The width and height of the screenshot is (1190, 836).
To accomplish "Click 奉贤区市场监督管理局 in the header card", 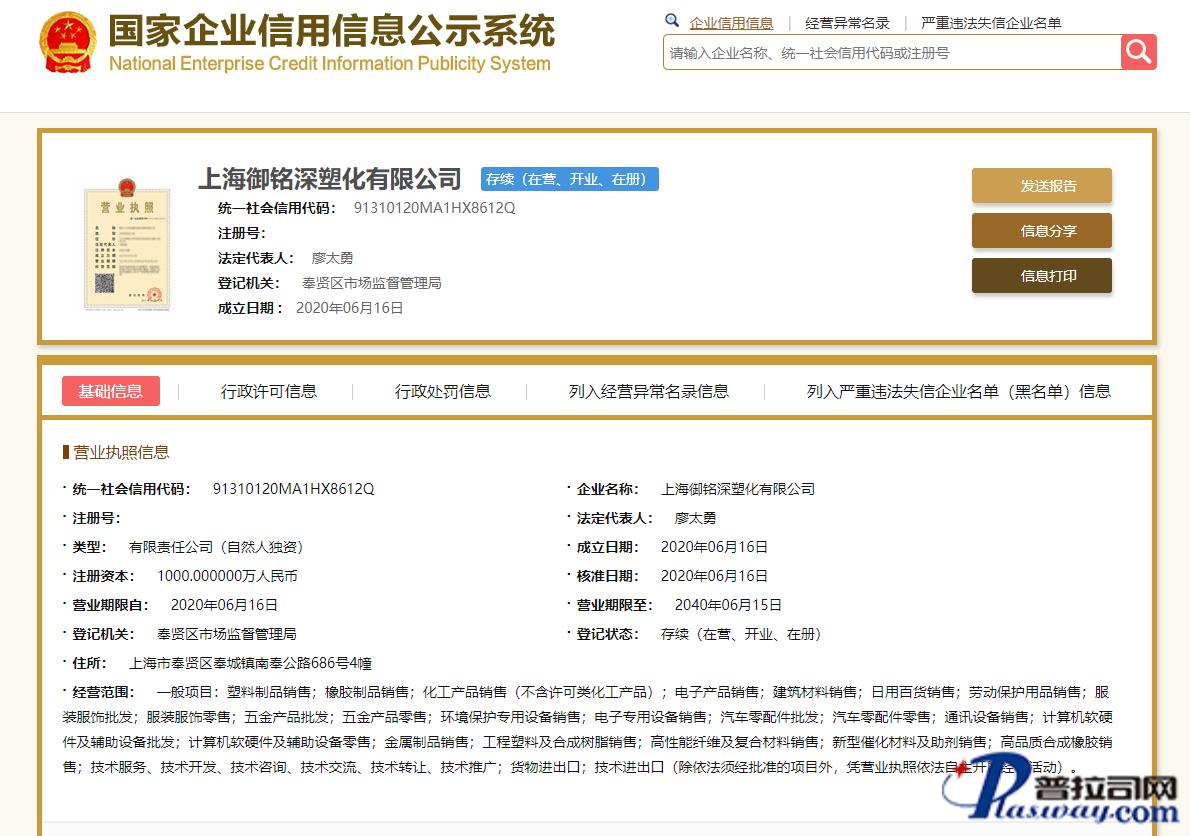I will pyautogui.click(x=372, y=283).
